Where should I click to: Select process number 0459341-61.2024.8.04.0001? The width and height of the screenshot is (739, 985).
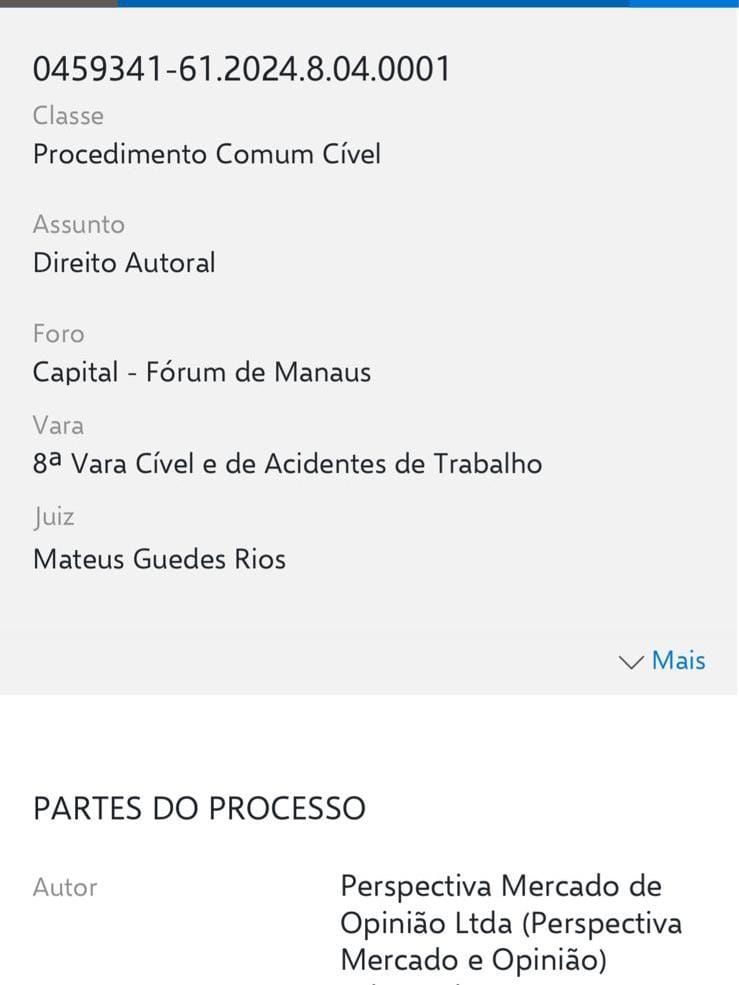(x=242, y=69)
